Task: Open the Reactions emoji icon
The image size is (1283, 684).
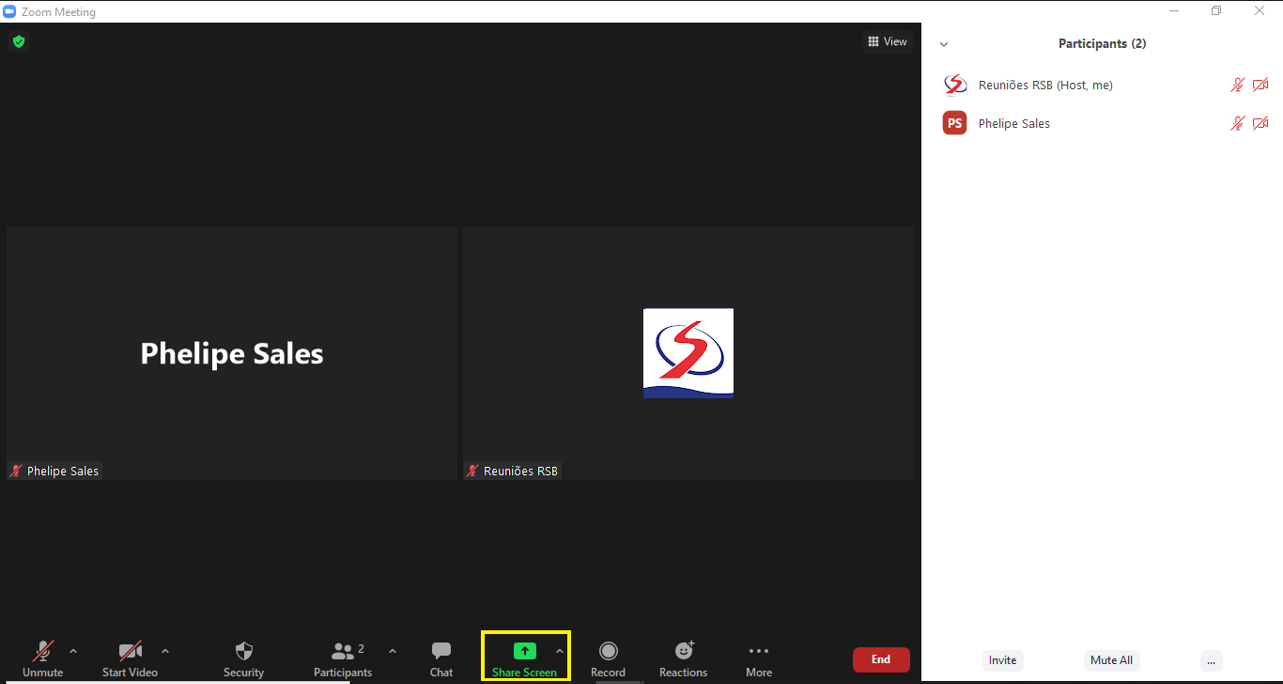Action: [684, 652]
